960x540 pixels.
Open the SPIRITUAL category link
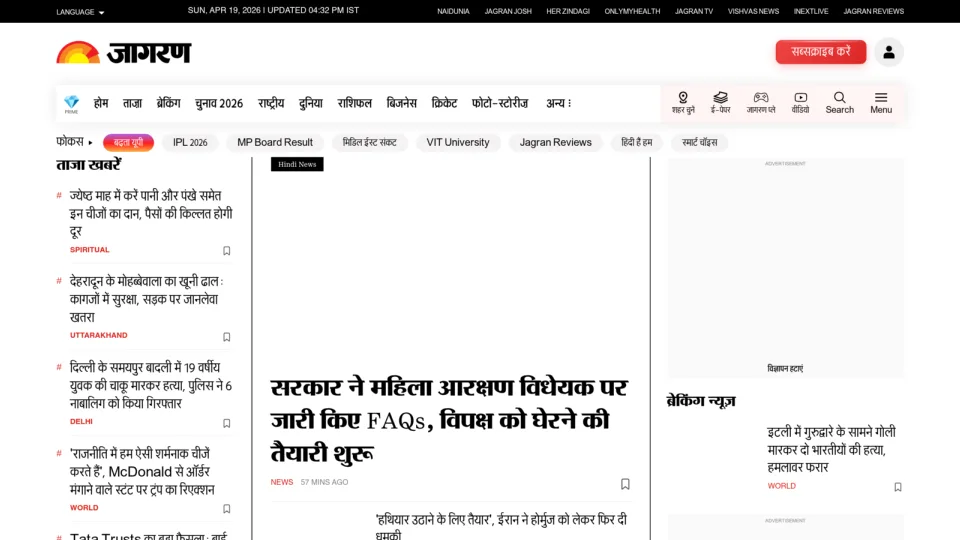tap(89, 250)
